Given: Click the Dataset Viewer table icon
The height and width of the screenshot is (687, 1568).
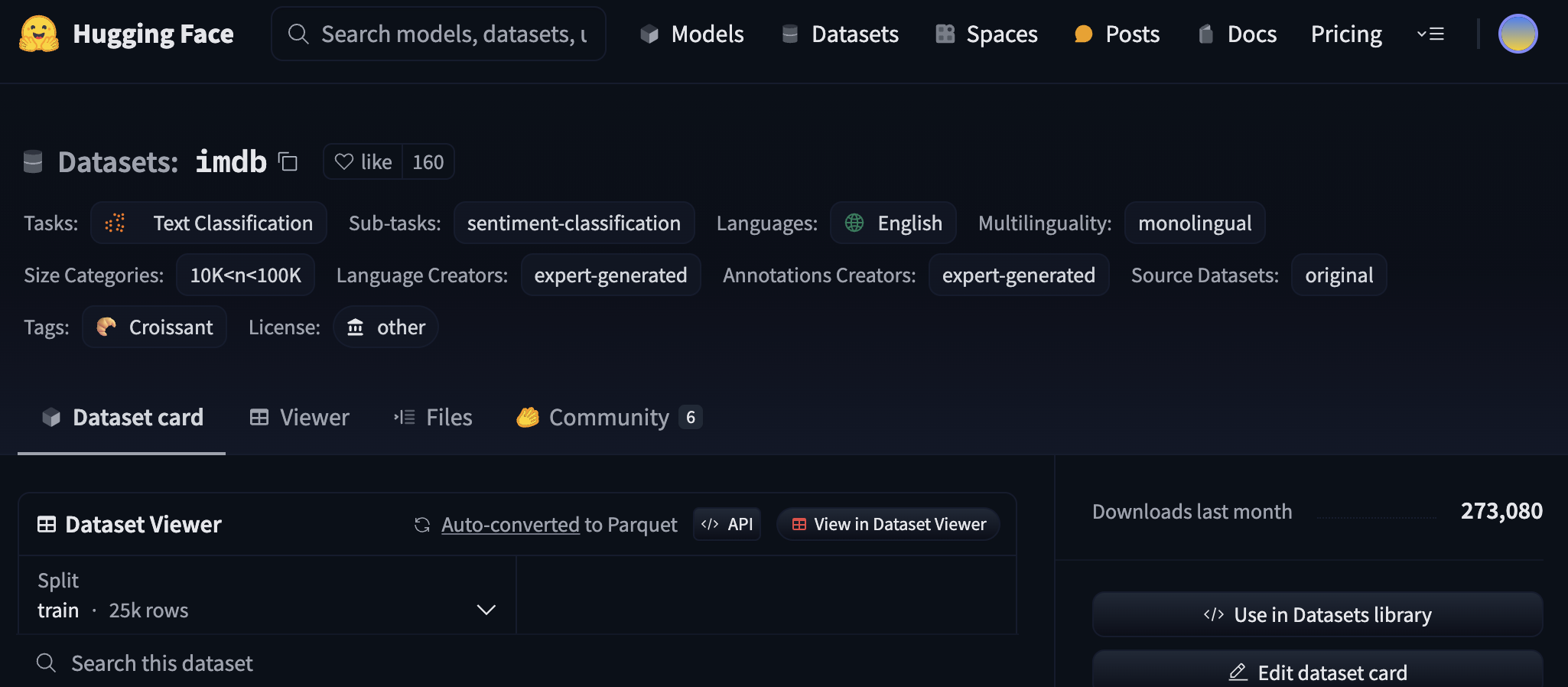Looking at the screenshot, I should pos(47,524).
